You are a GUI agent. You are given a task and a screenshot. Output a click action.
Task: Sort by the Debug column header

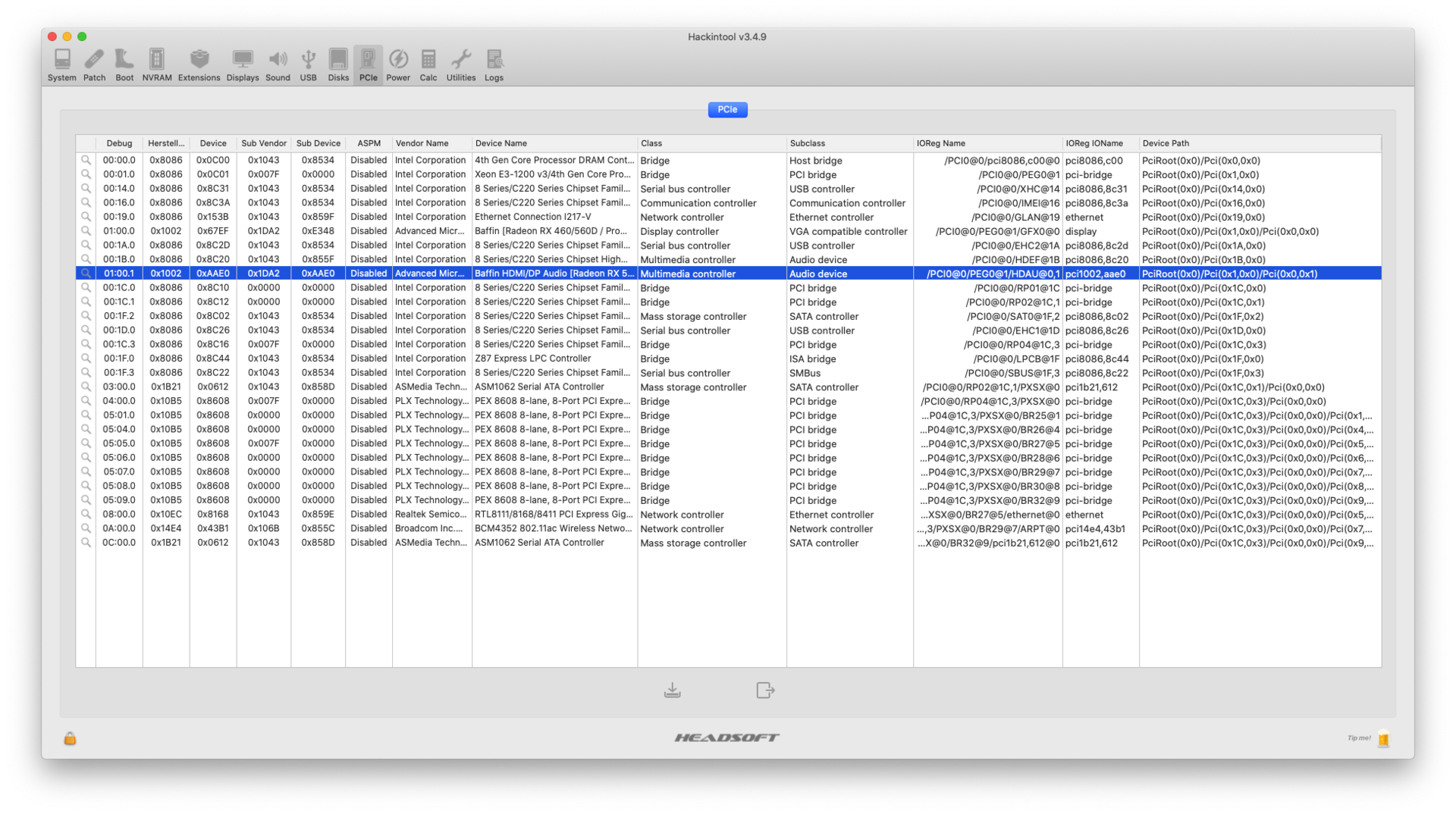[x=119, y=143]
